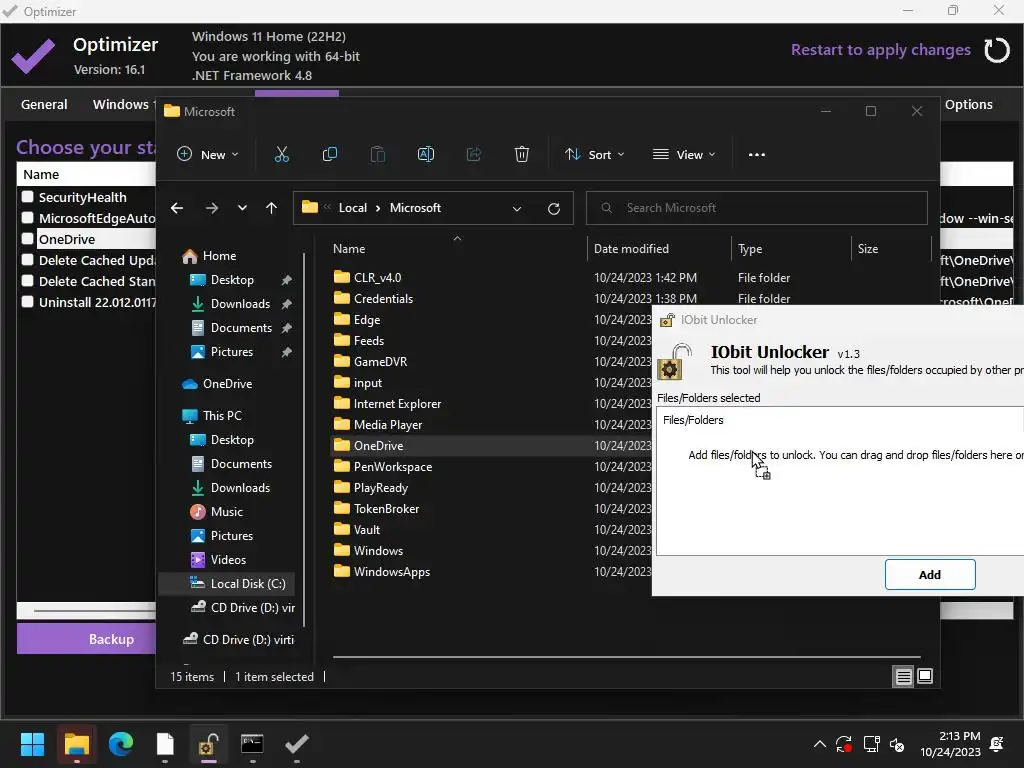Click the horizontal scrollbar in Explorer file list
This screenshot has width=1024, height=768.
626,657
